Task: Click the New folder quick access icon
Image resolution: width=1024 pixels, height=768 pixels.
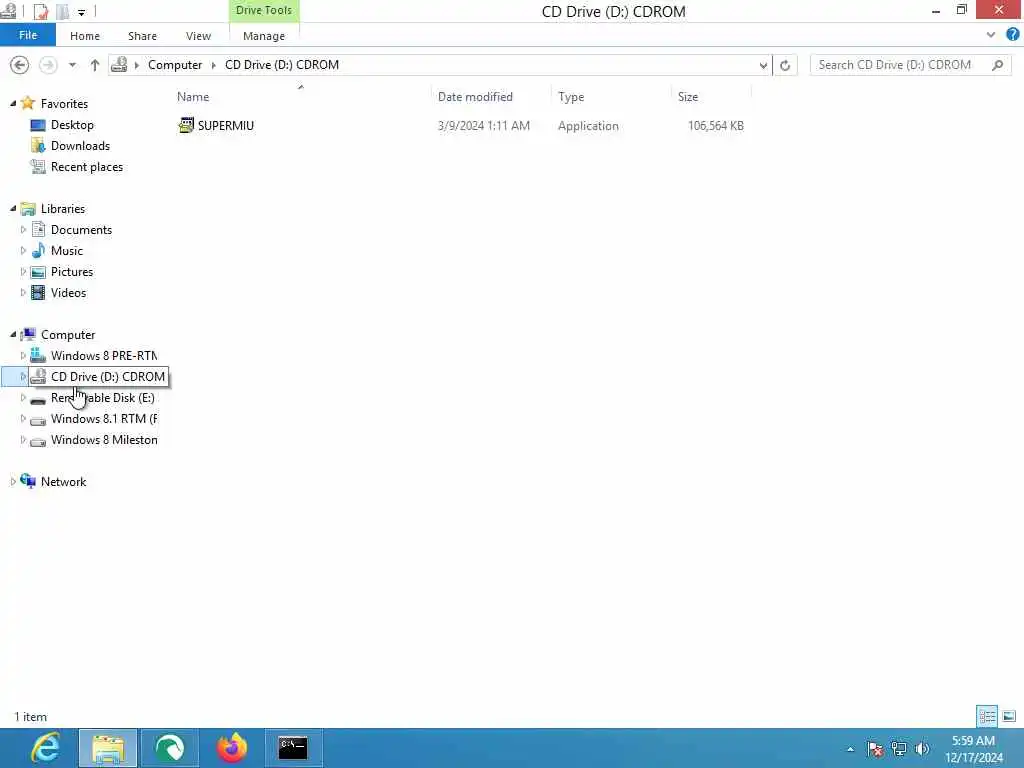Action: click(x=63, y=11)
